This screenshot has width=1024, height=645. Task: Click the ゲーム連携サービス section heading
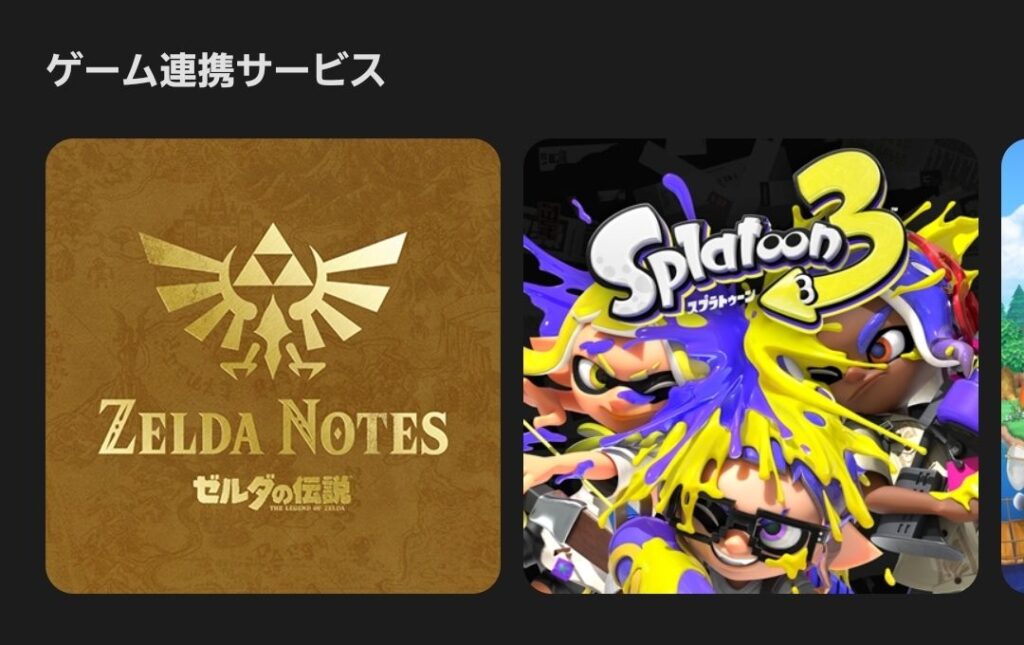click(x=216, y=70)
